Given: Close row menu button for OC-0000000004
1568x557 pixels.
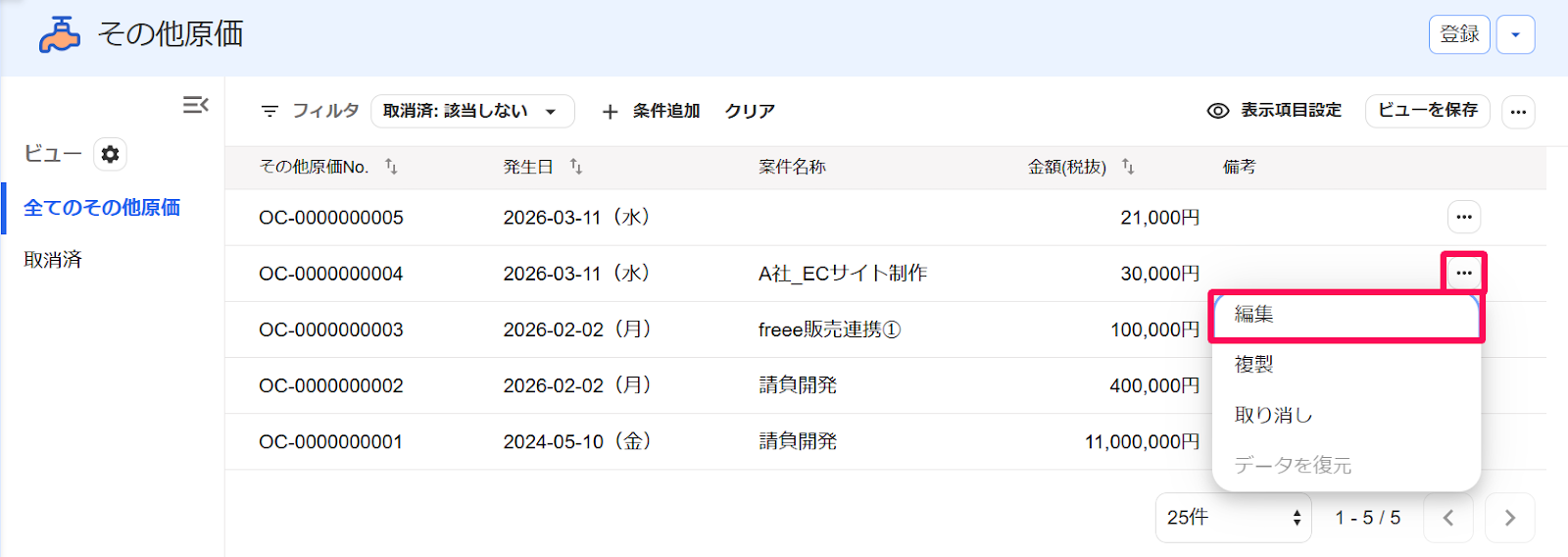Looking at the screenshot, I should click(1464, 273).
